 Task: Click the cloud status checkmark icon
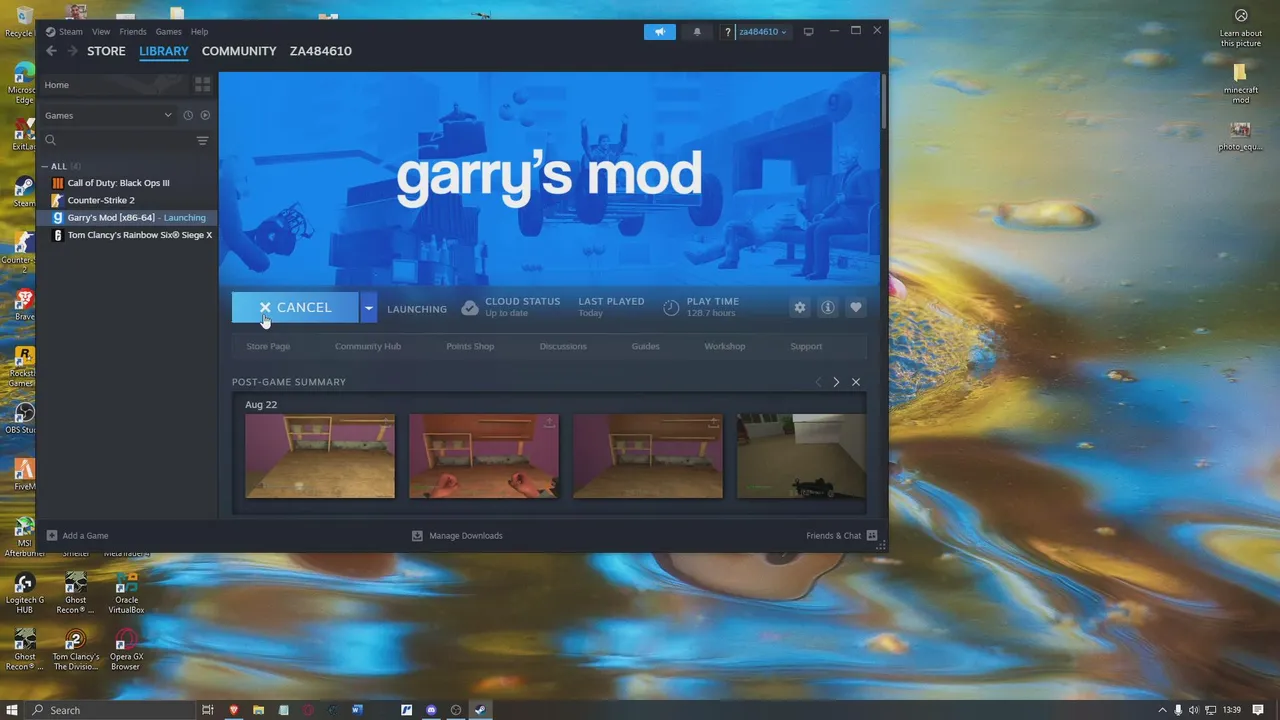click(469, 308)
